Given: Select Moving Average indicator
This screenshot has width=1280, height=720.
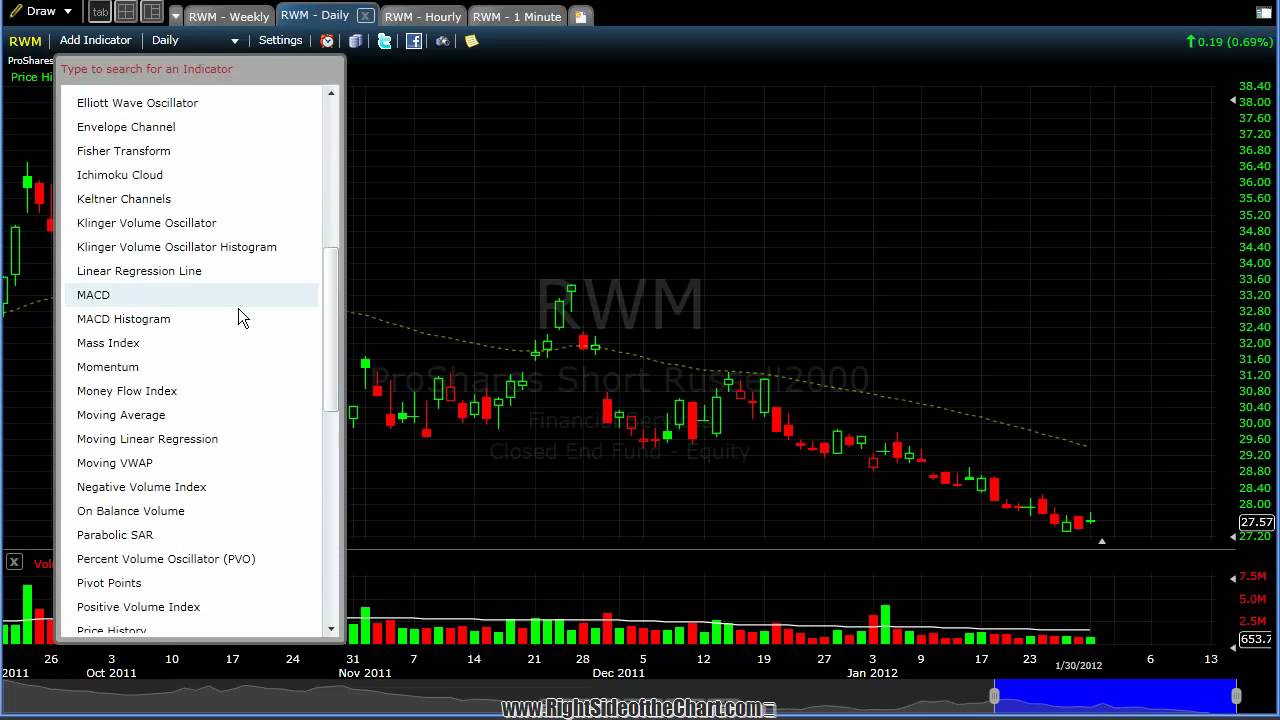Looking at the screenshot, I should coord(192,415).
